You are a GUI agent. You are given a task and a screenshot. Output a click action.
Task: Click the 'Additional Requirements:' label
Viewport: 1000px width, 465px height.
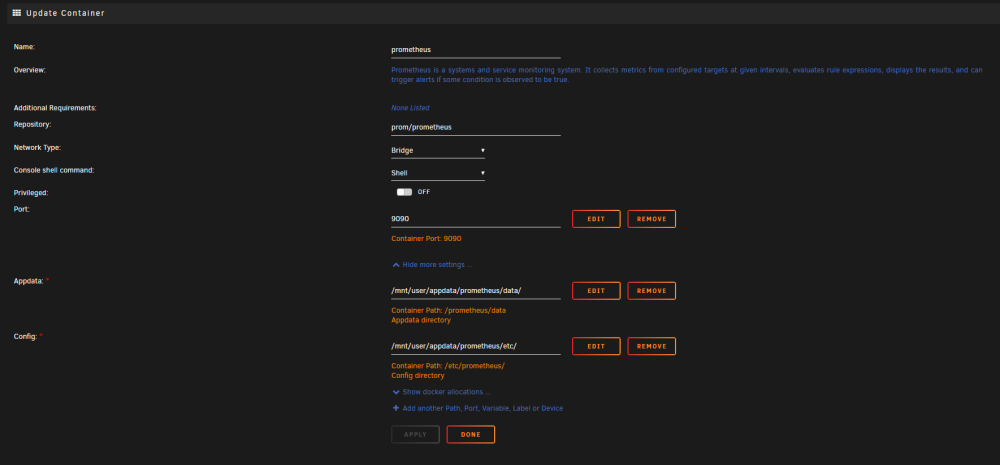(x=55, y=108)
